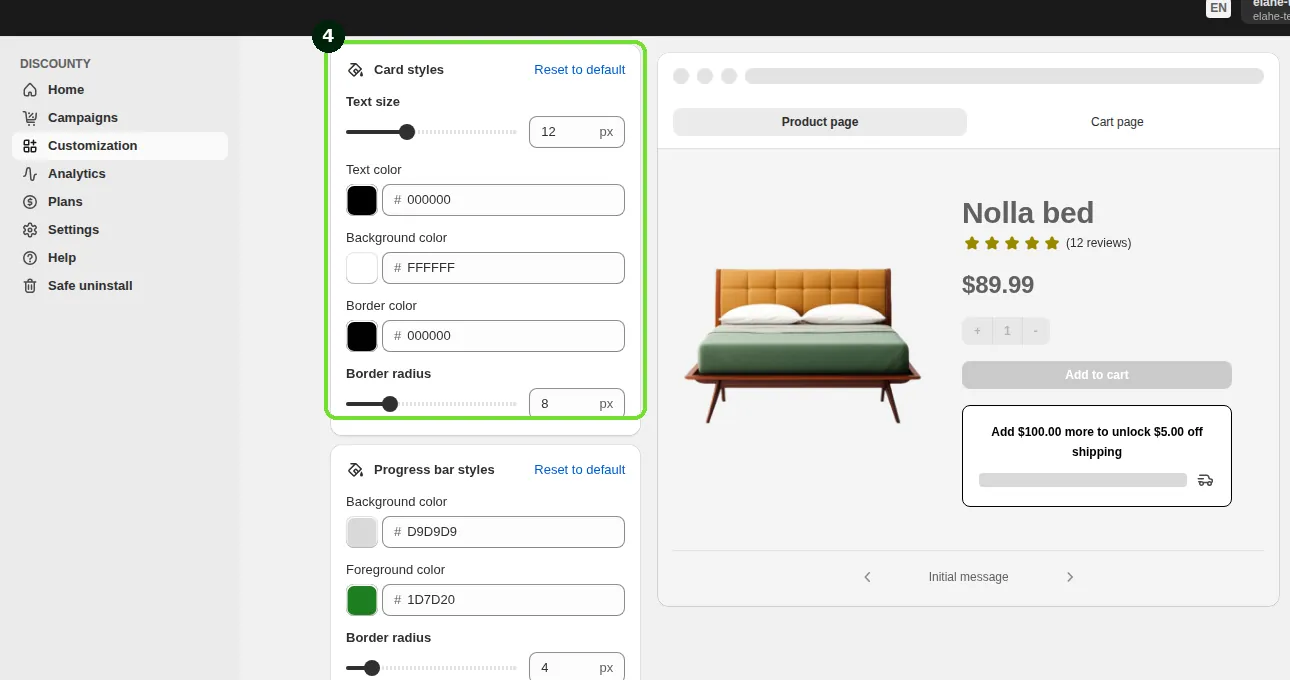The image size is (1290, 680).
Task: Open the Help menu item
Action: [x=120, y=258]
